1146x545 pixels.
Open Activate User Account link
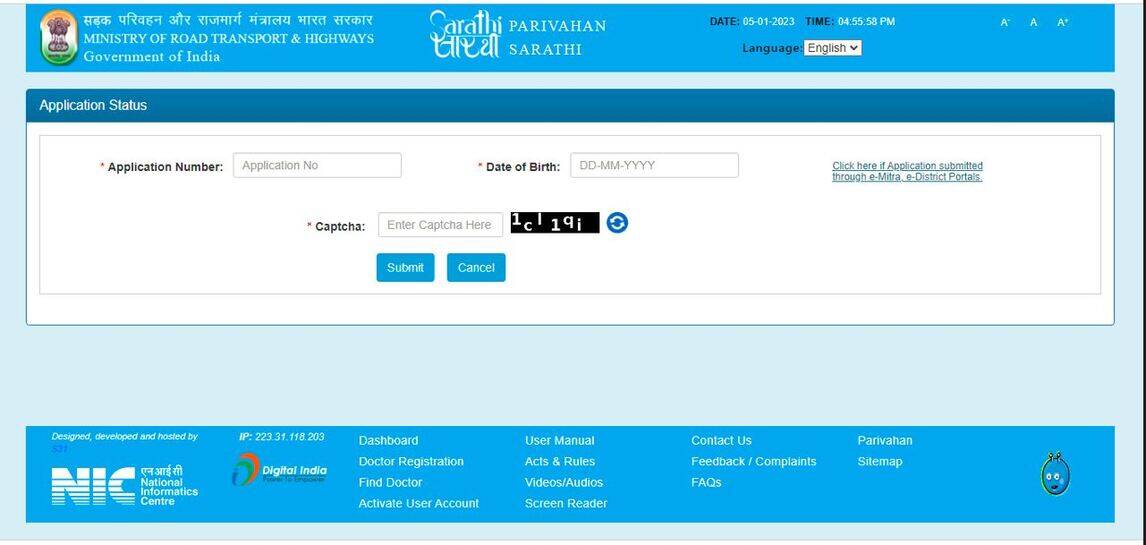(x=418, y=503)
